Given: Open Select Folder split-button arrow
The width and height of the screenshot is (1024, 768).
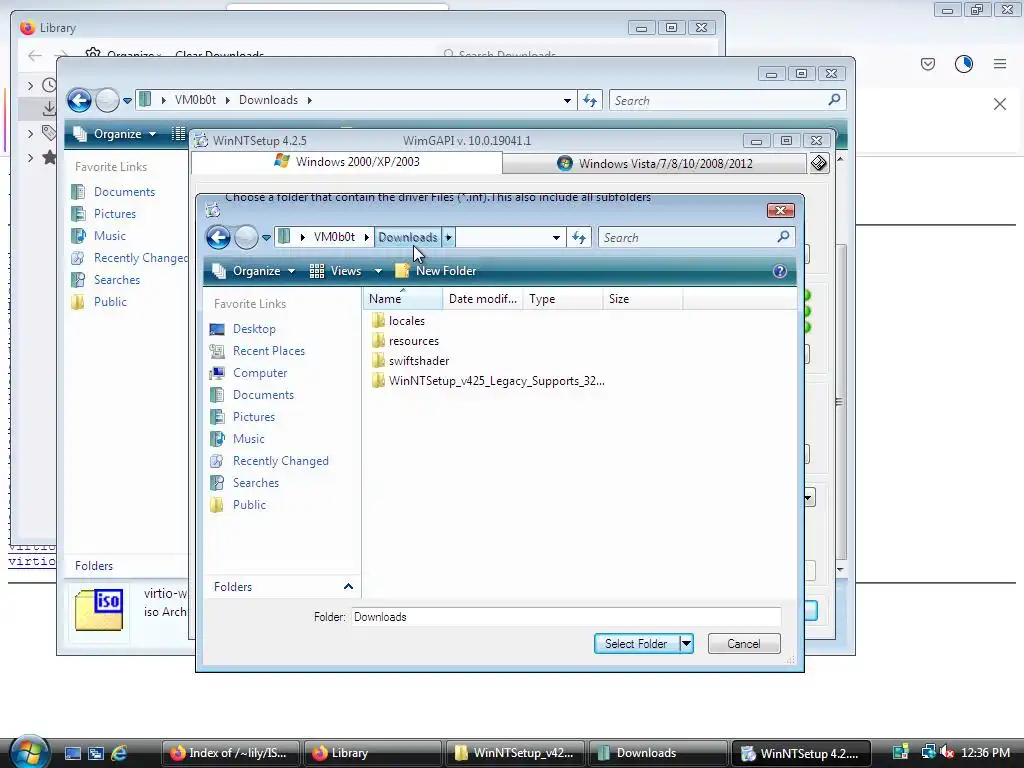Looking at the screenshot, I should click(x=686, y=644).
